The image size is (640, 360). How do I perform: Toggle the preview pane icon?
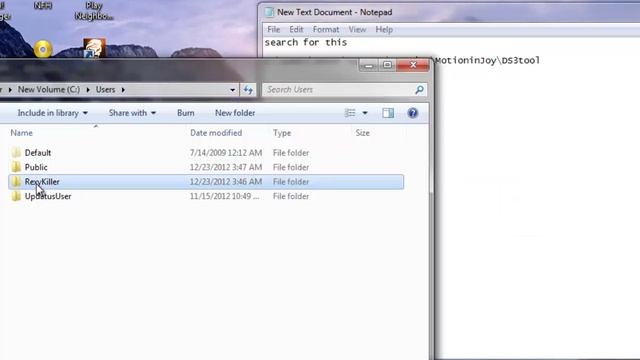tap(388, 113)
